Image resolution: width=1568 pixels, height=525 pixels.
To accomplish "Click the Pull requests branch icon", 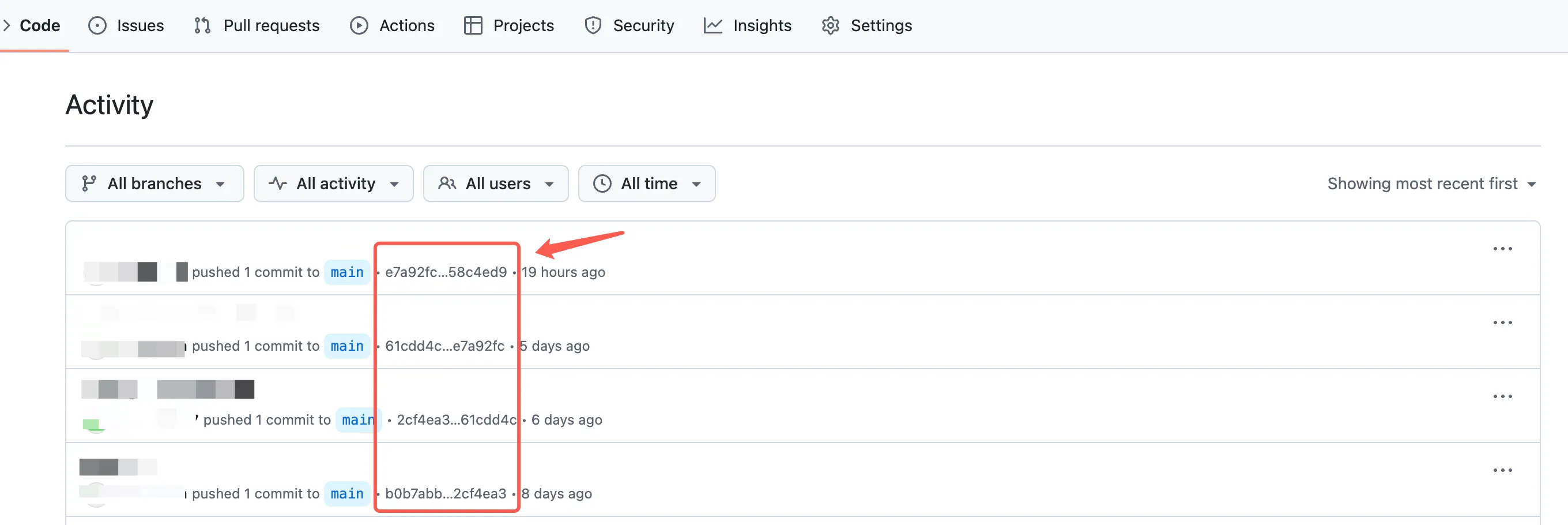I will [202, 25].
